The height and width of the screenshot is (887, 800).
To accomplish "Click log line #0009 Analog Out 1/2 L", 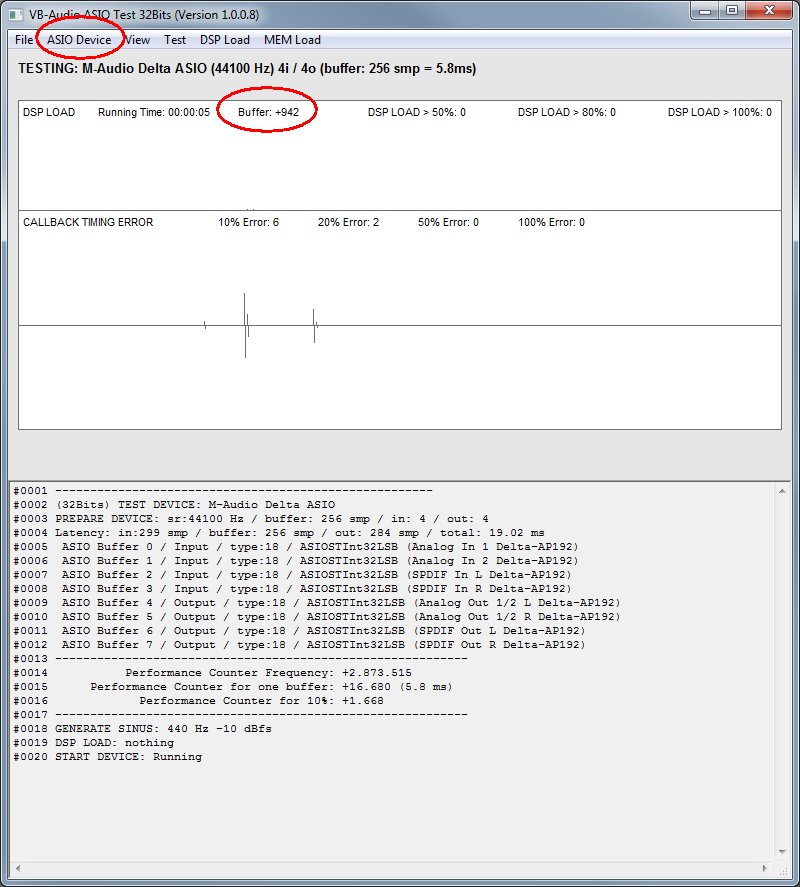I will (317, 603).
